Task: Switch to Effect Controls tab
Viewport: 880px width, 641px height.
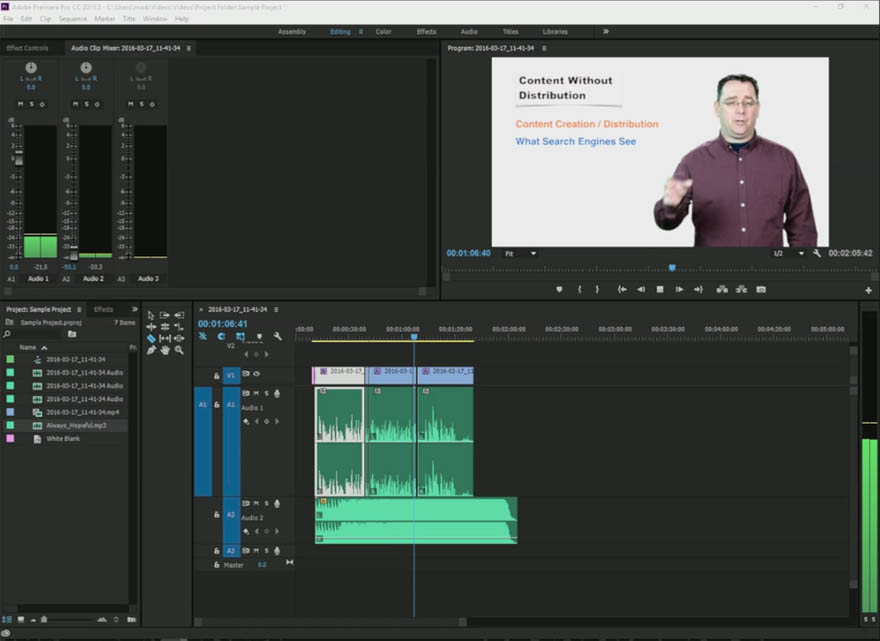Action: (x=27, y=48)
